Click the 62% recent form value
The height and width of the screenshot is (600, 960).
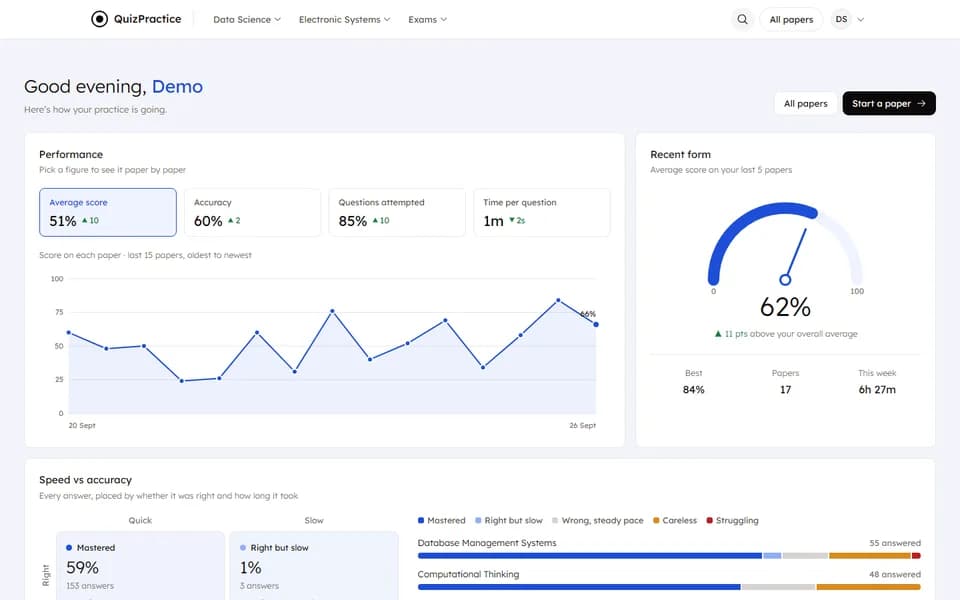785,307
